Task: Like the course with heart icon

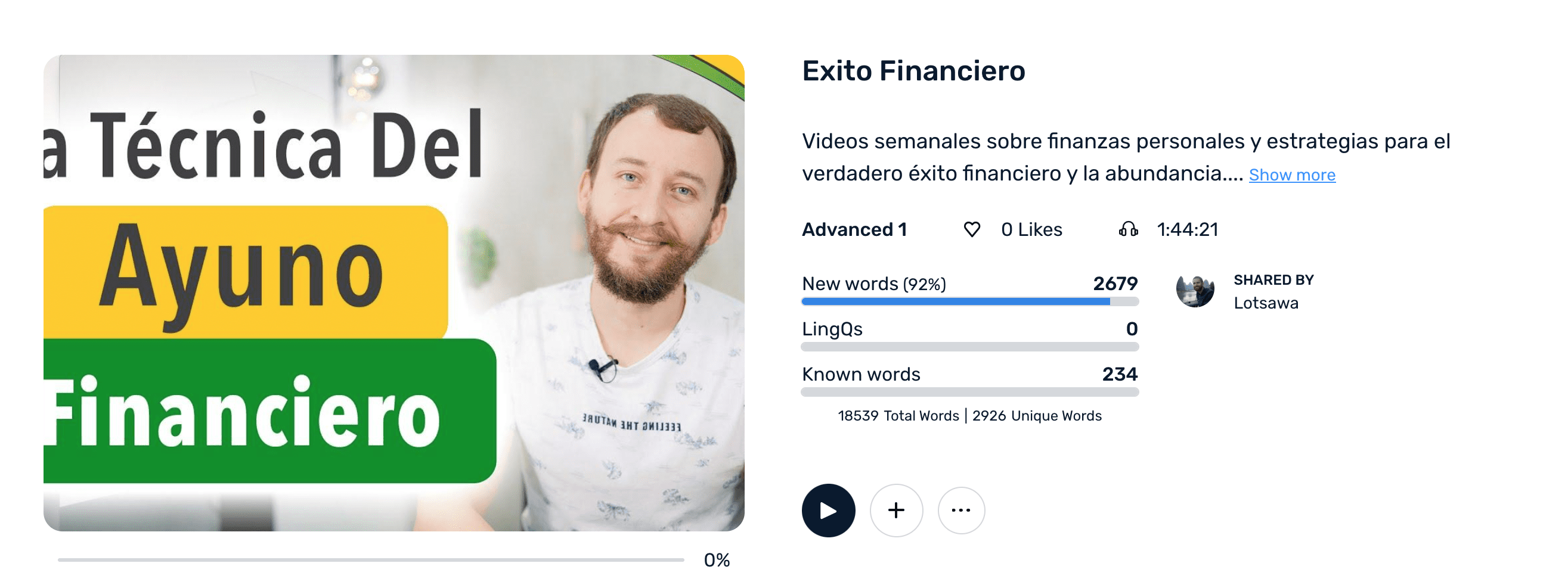Action: point(972,229)
